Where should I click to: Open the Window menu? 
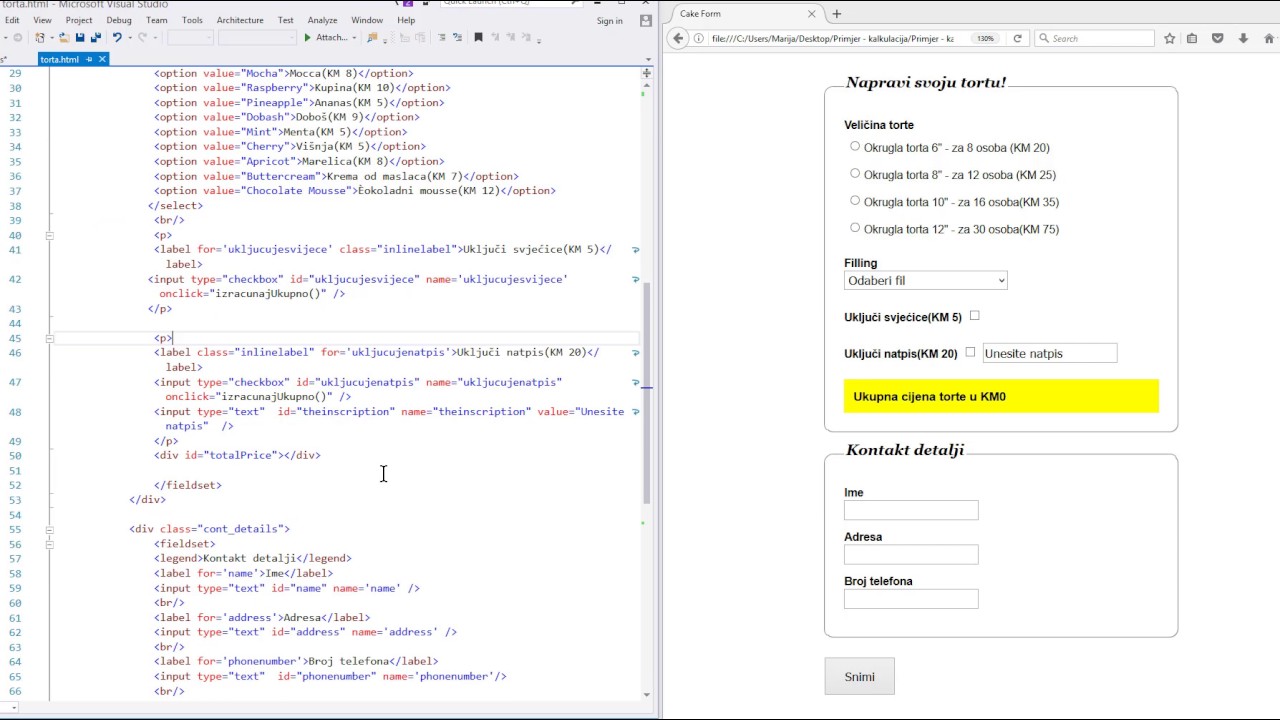367,20
